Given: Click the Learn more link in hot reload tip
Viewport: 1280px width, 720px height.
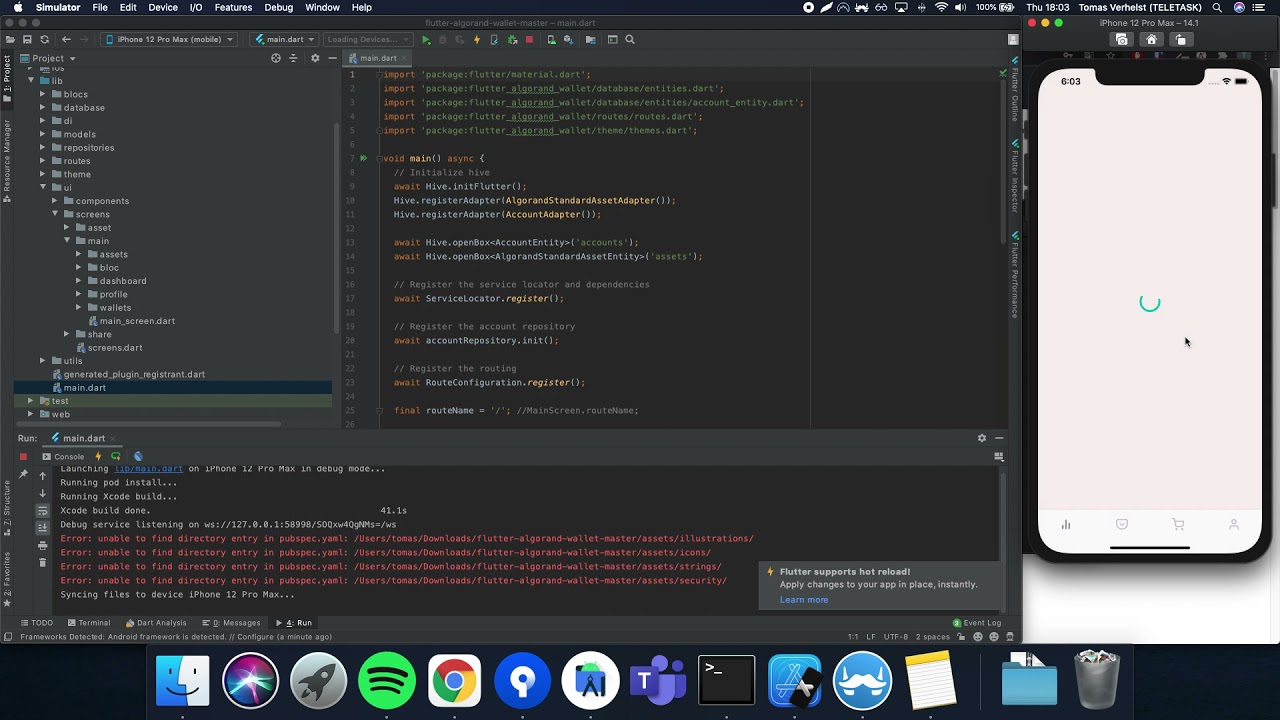Looking at the screenshot, I should pos(804,600).
